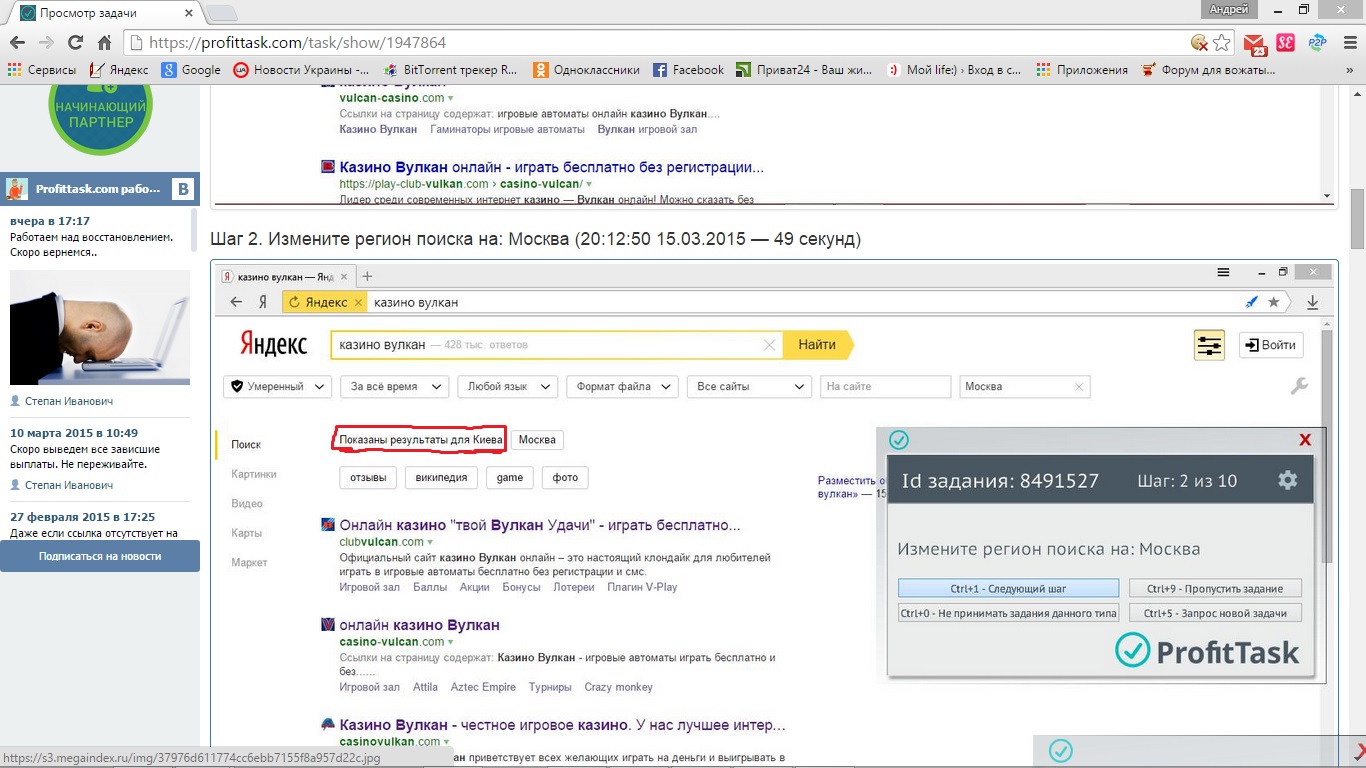Click the Москва region button under filters
The height and width of the screenshot is (768, 1366).
coord(537,440)
